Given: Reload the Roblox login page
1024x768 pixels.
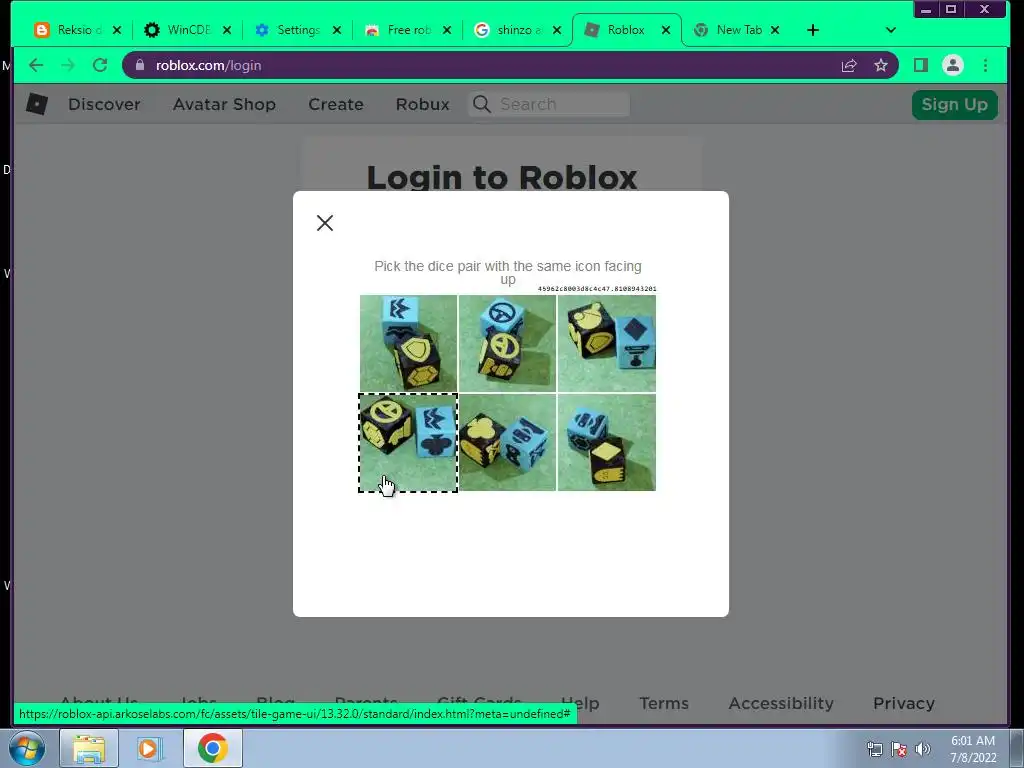Looking at the screenshot, I should 100,65.
